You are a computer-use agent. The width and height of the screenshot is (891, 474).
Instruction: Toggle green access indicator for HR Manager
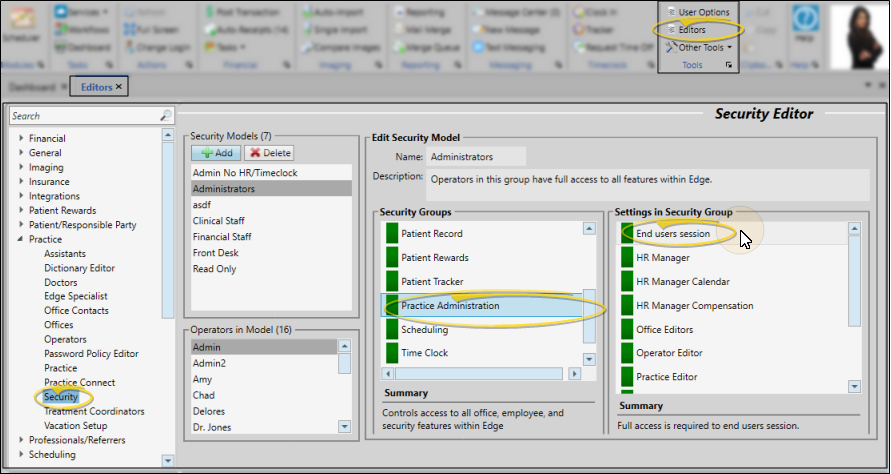point(627,258)
